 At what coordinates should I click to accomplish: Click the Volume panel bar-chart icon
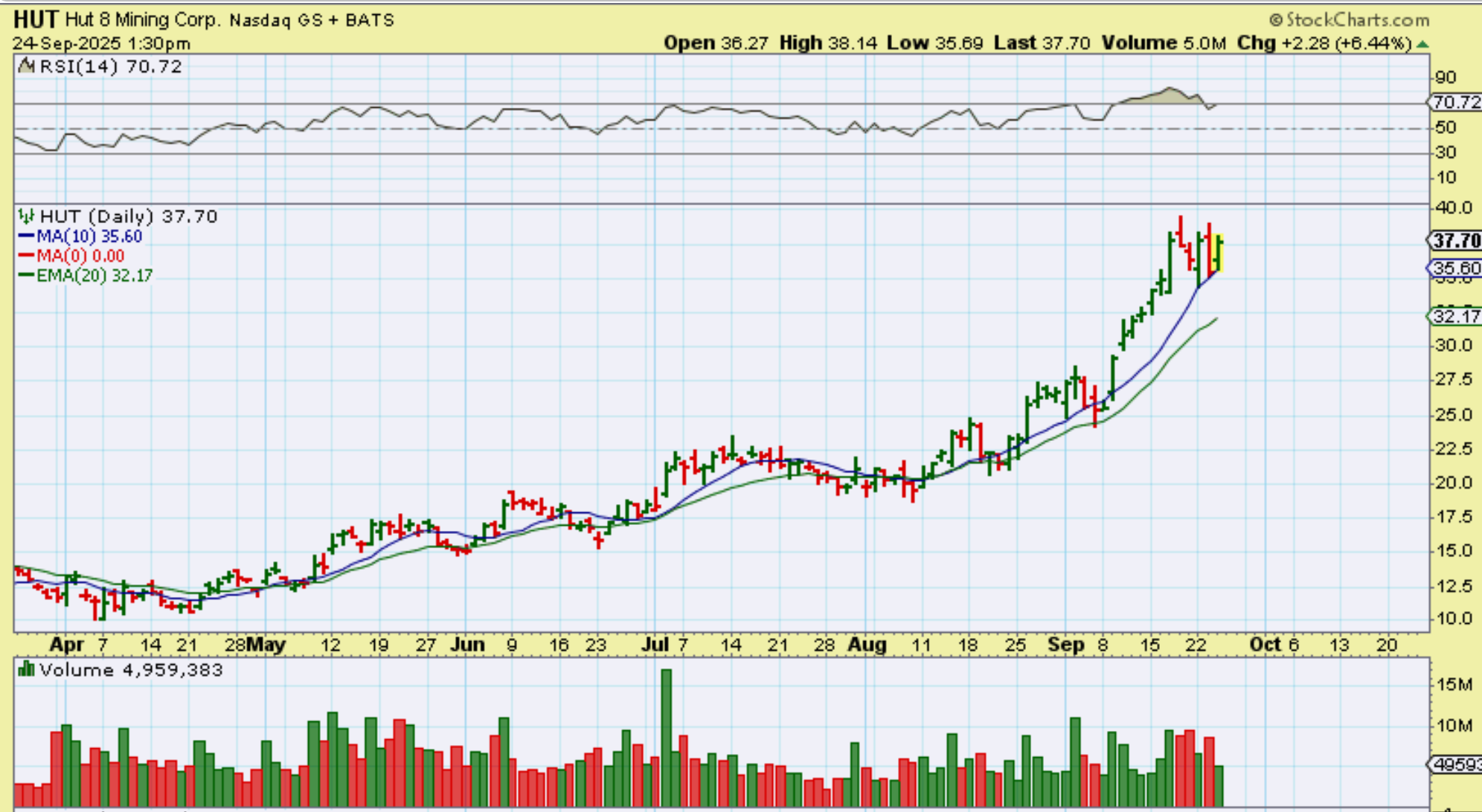[27, 670]
